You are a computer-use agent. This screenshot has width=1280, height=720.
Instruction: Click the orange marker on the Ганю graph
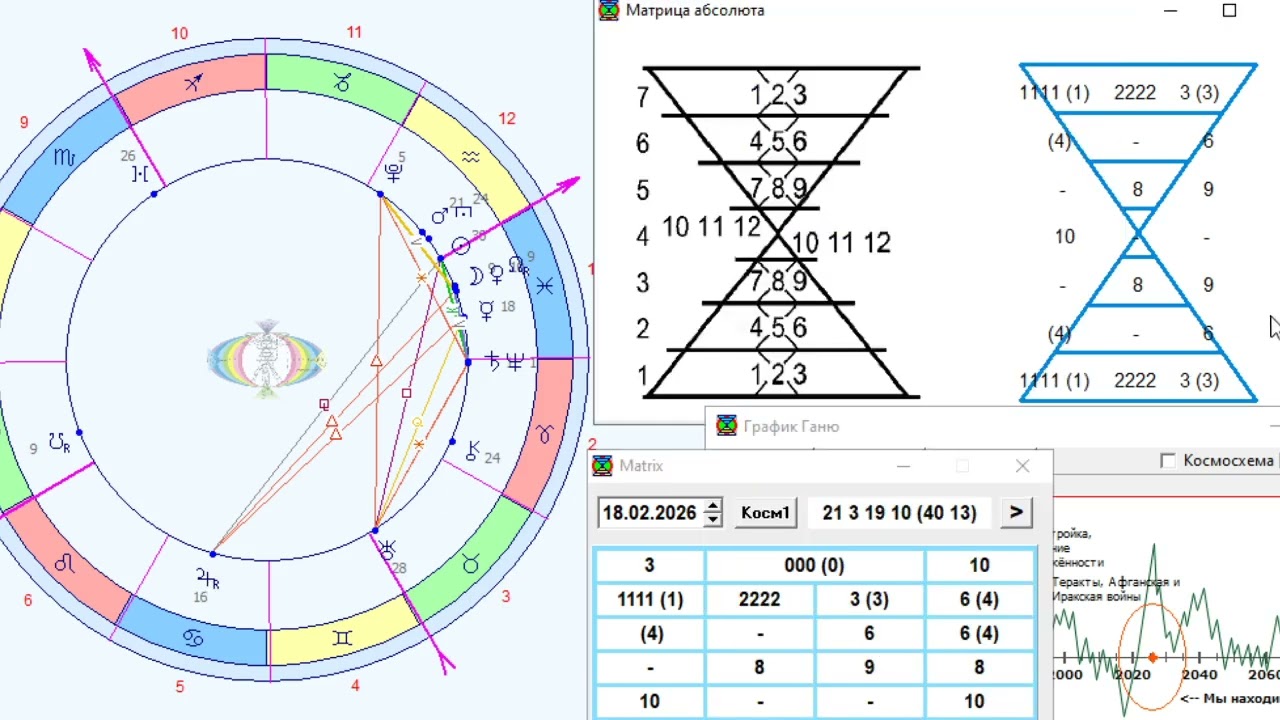[x=1153, y=658]
